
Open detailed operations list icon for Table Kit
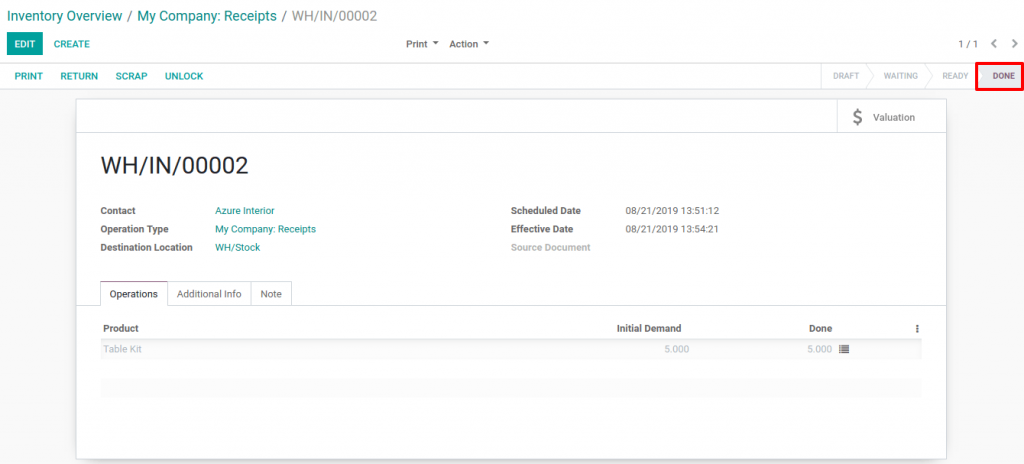pos(844,349)
